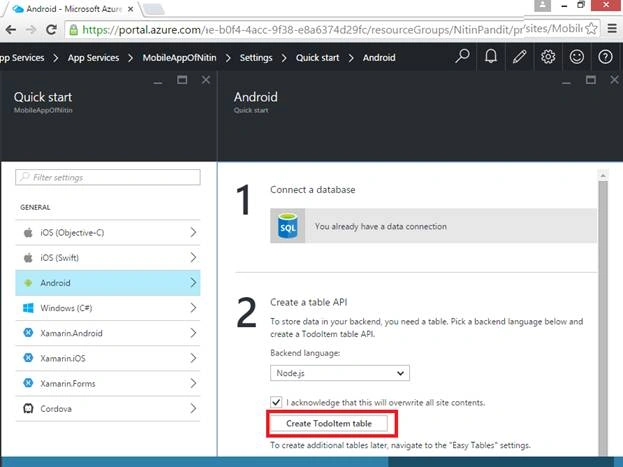Expand the Windows (C#) row chevron

click(193, 308)
